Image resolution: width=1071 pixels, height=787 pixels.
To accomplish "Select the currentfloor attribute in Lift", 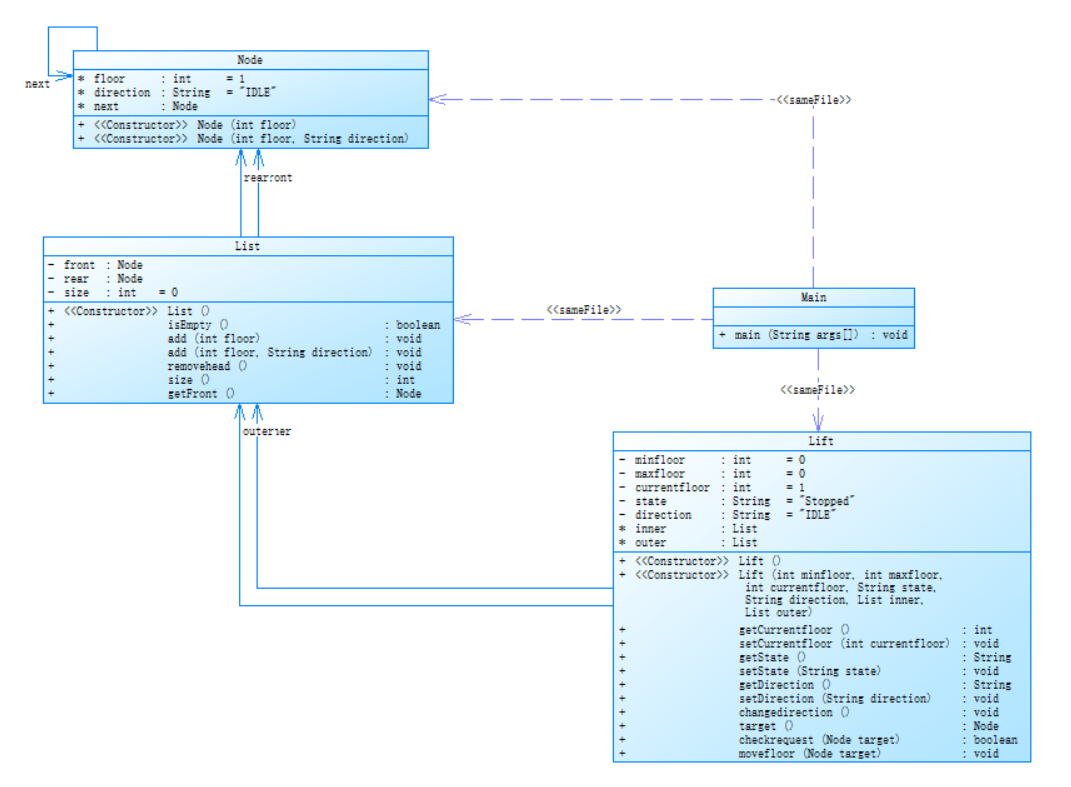I will pyautogui.click(x=672, y=488).
